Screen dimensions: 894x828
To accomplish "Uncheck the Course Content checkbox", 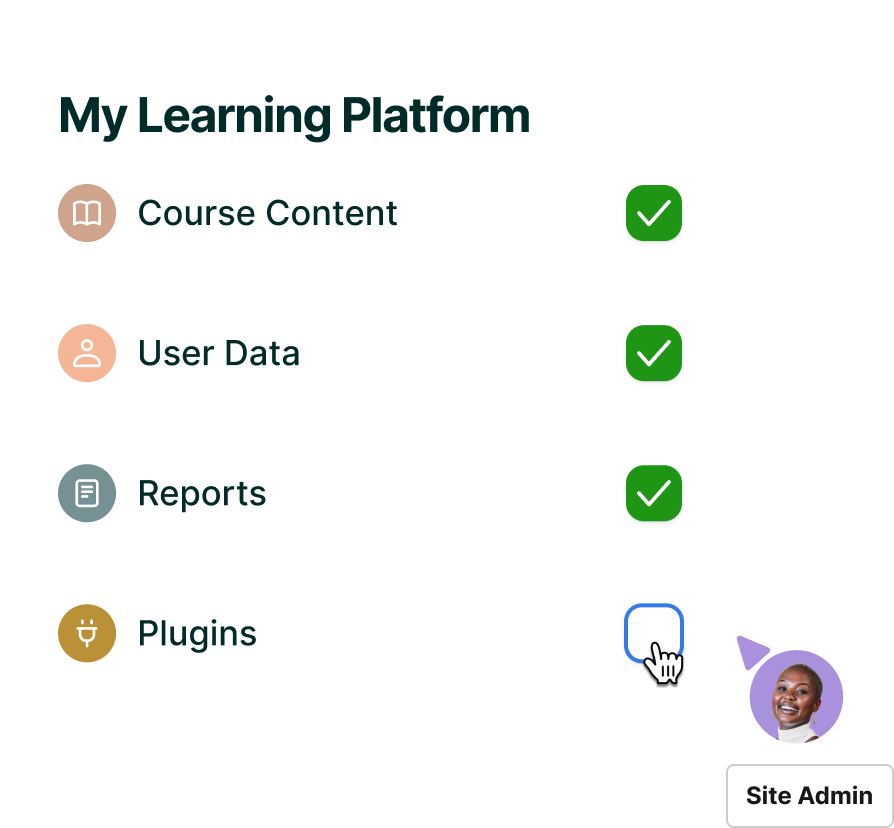I will pyautogui.click(x=654, y=213).
